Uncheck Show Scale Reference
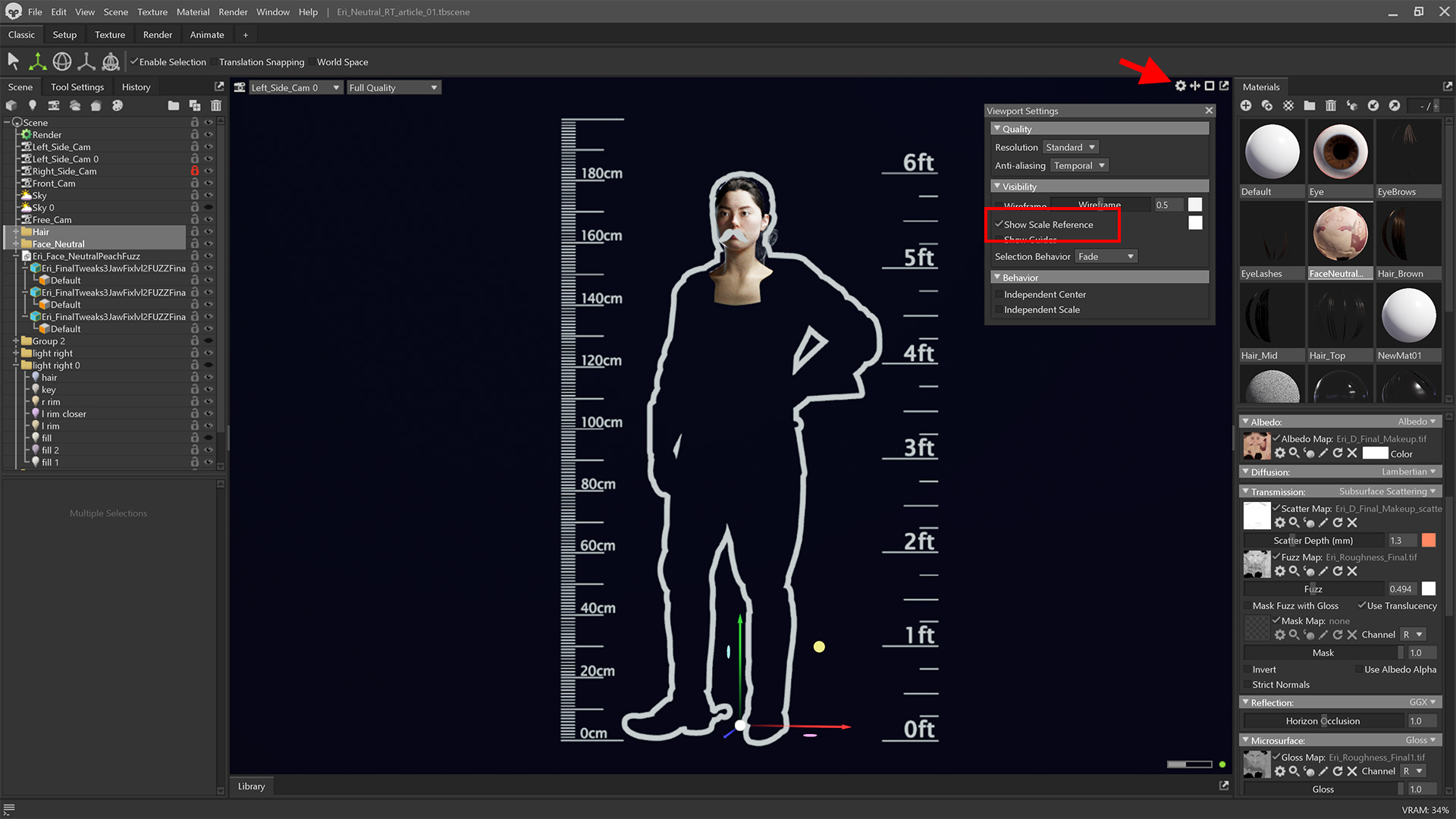The height and width of the screenshot is (819, 1456). click(999, 224)
